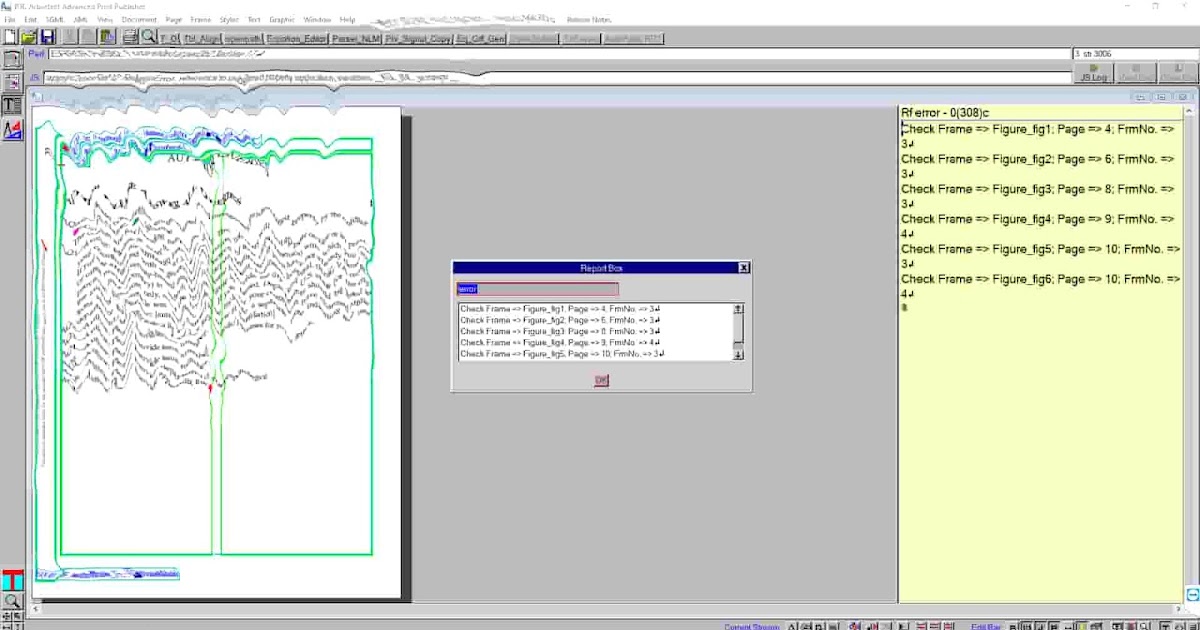1200x630 pixels.
Task: Click the colored T tool near the sidebar bottom
Action: pyautogui.click(x=12, y=580)
